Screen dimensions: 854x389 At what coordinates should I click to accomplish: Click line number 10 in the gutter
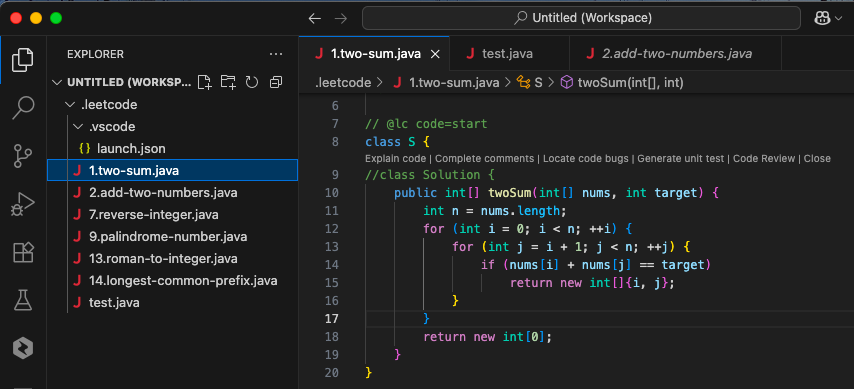click(x=332, y=193)
